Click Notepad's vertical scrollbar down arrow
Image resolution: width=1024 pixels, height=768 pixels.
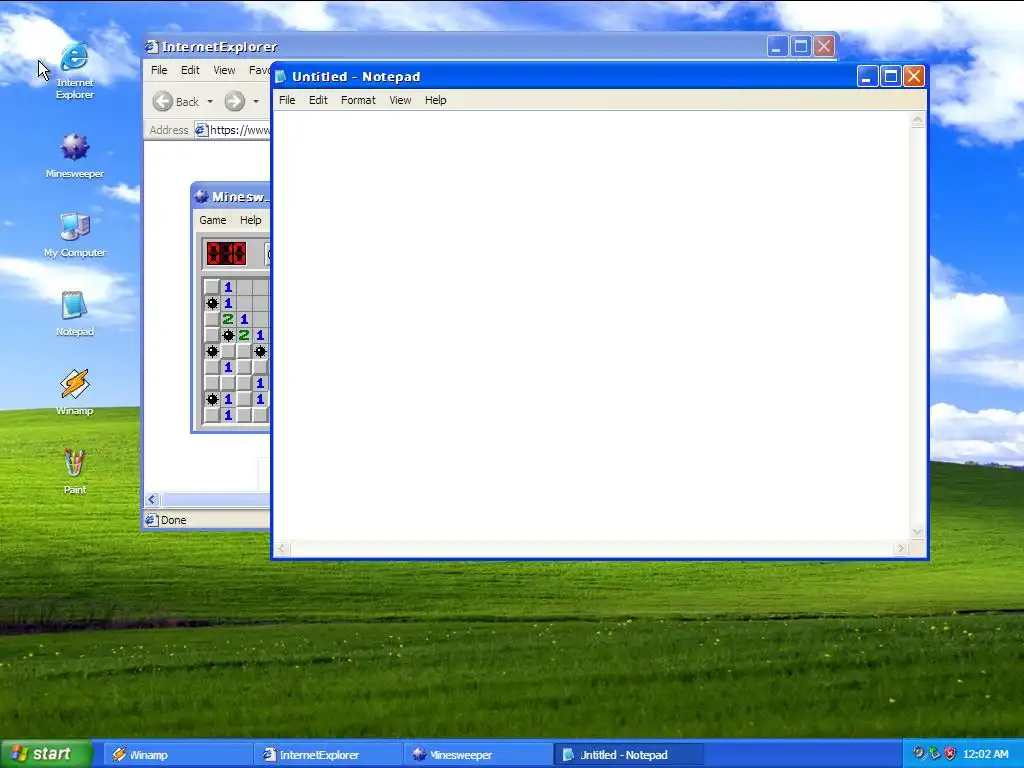coord(918,532)
